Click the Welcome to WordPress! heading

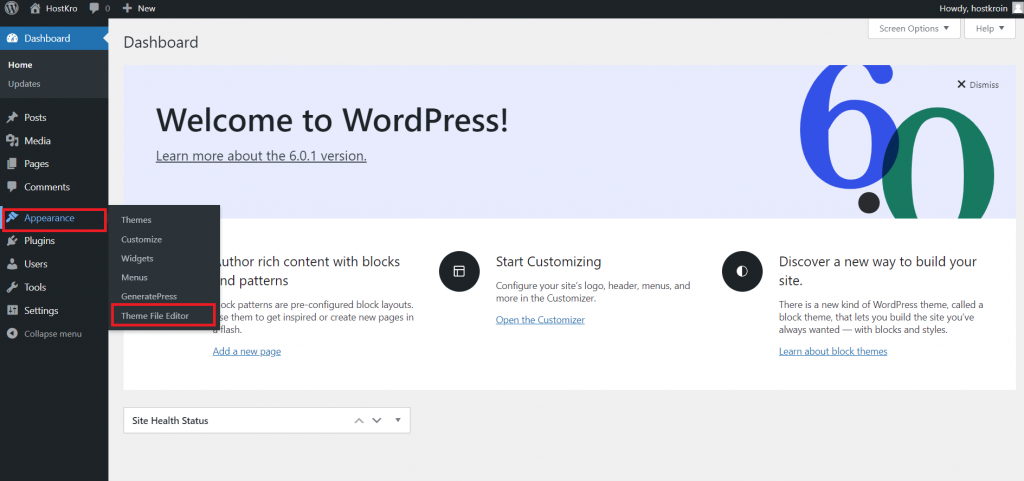pos(332,120)
